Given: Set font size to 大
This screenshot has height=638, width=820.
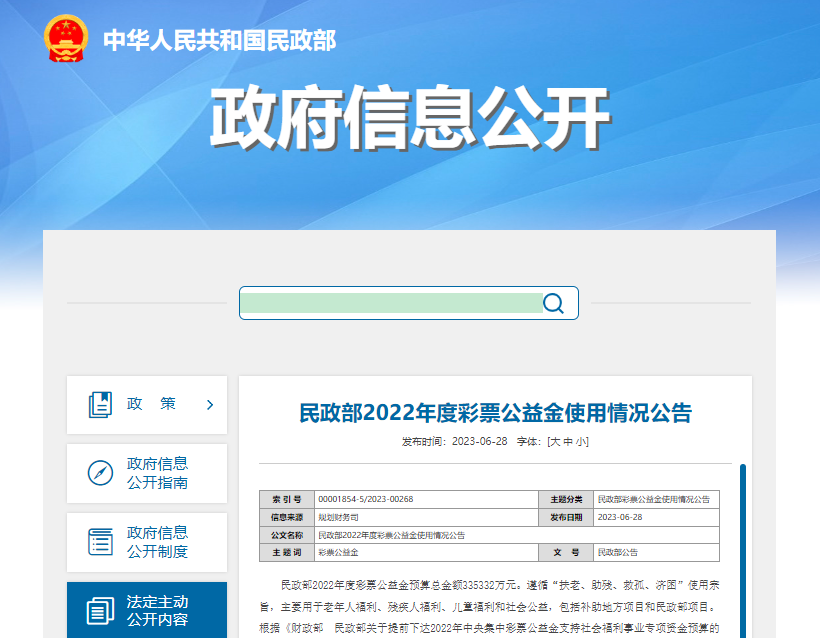Looking at the screenshot, I should [x=555, y=442].
